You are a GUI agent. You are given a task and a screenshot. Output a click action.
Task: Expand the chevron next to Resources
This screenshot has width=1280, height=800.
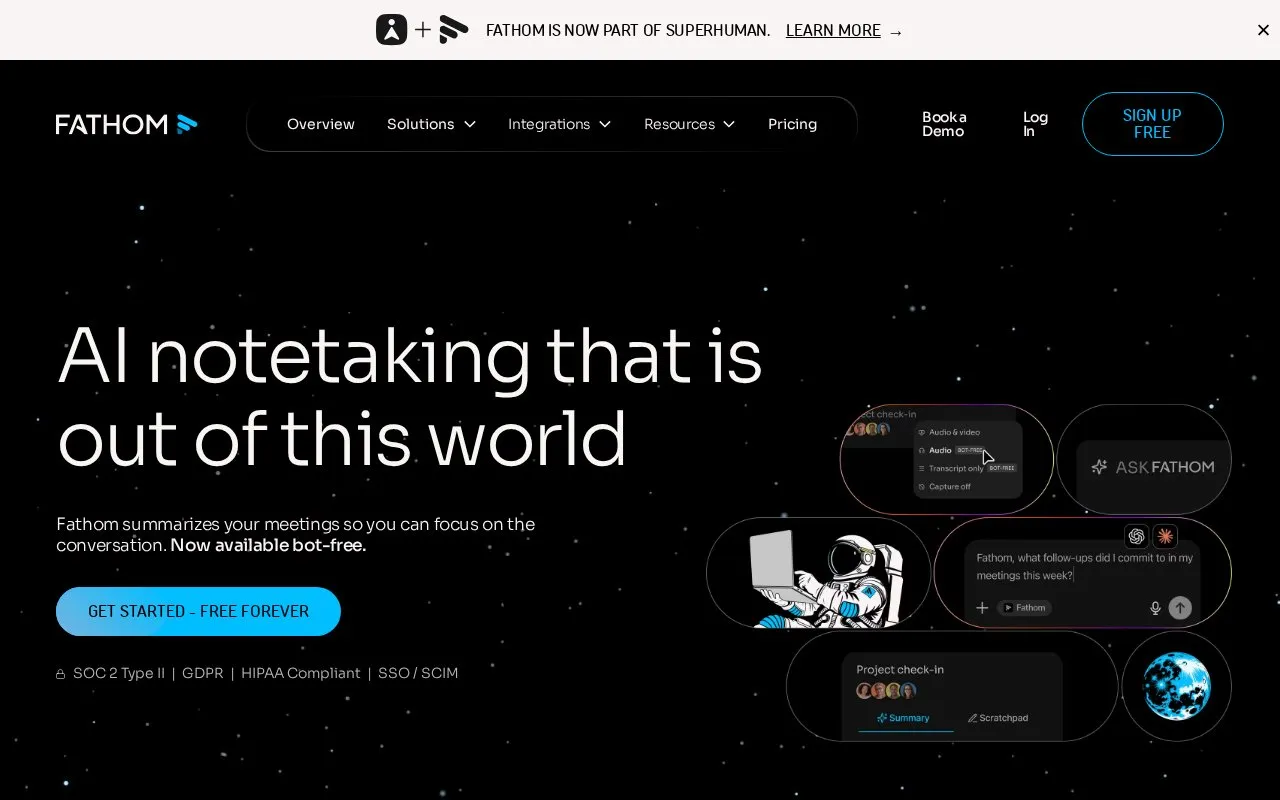729,124
